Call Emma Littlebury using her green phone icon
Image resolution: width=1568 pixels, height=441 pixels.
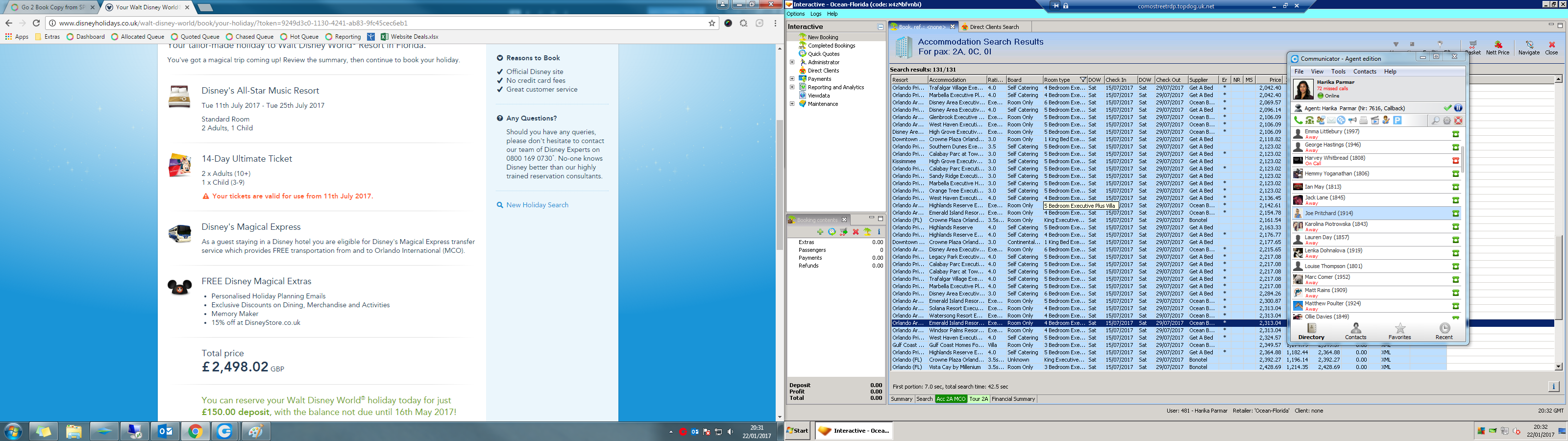[x=1455, y=134]
